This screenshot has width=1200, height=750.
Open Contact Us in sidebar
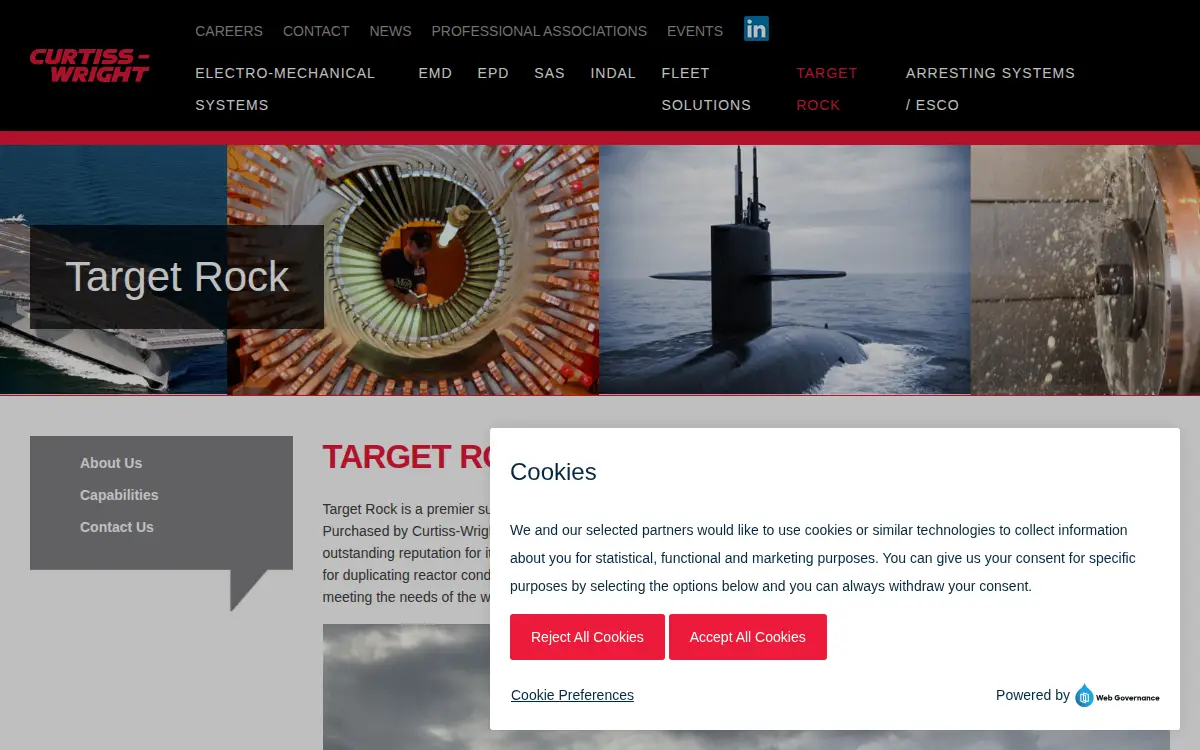pyautogui.click(x=117, y=527)
